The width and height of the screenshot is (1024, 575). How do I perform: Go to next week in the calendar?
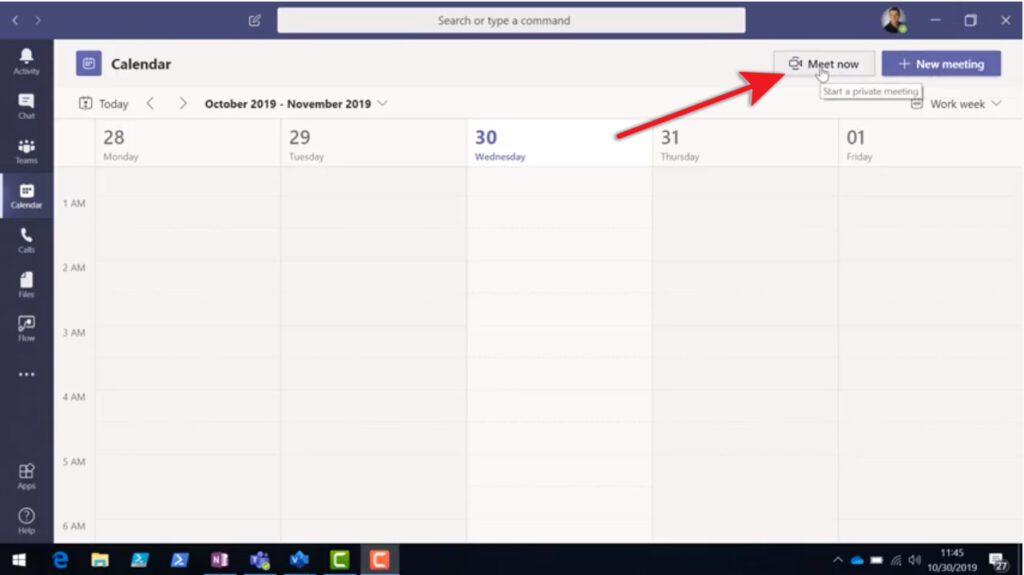pyautogui.click(x=183, y=104)
